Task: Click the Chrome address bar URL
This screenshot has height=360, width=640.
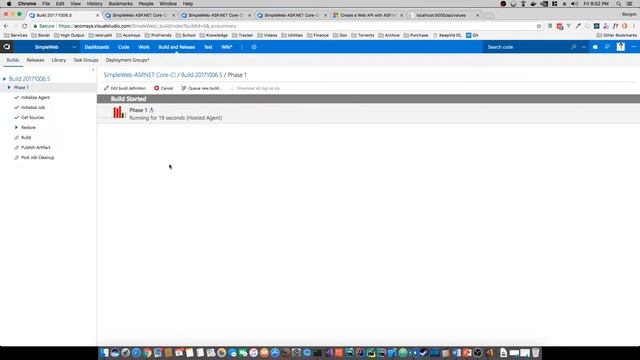Action: [147, 26]
